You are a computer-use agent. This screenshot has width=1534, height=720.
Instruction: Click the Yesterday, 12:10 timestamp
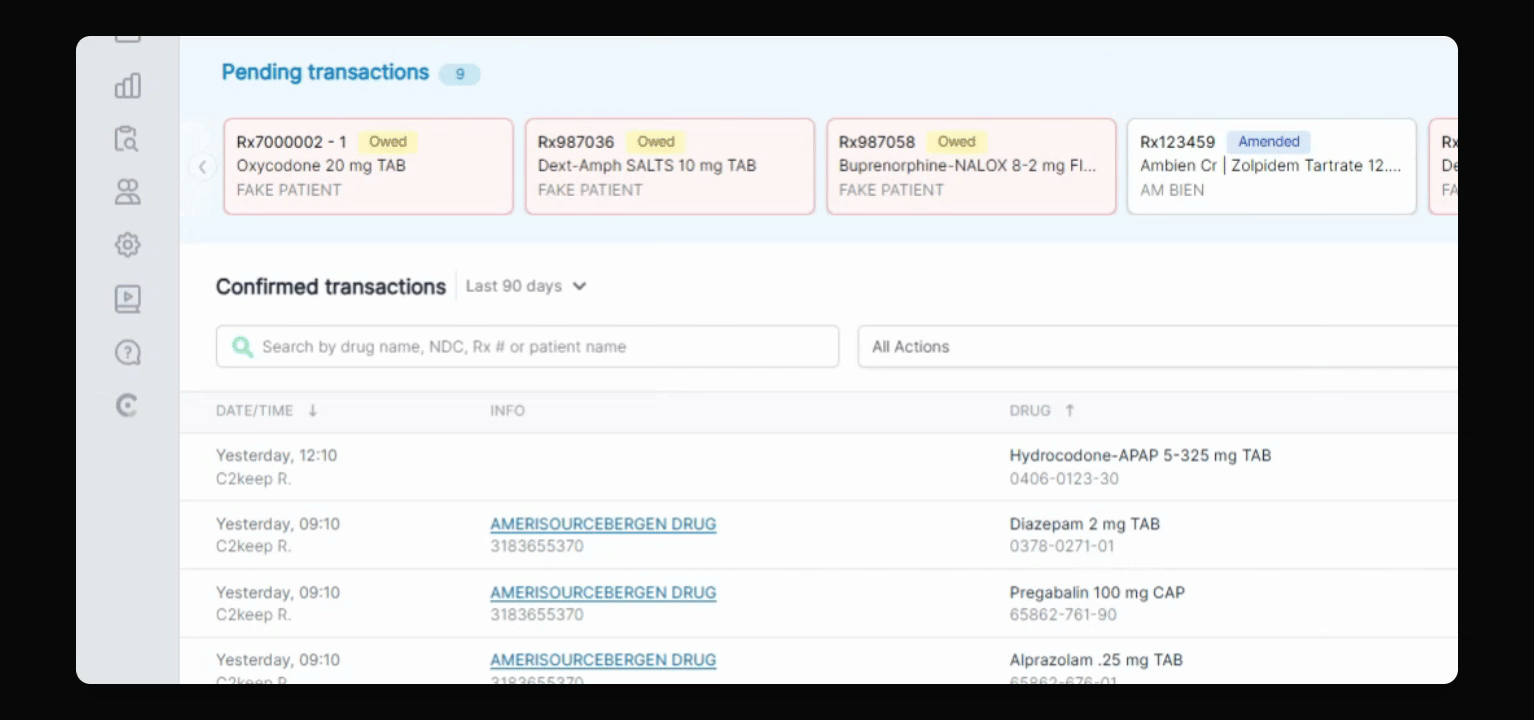[277, 456]
